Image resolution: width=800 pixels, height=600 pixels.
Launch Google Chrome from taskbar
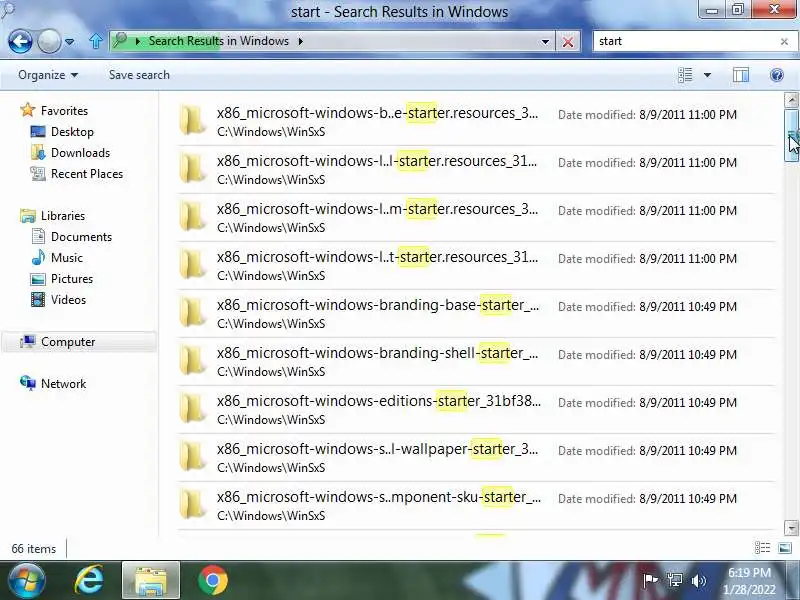point(213,581)
